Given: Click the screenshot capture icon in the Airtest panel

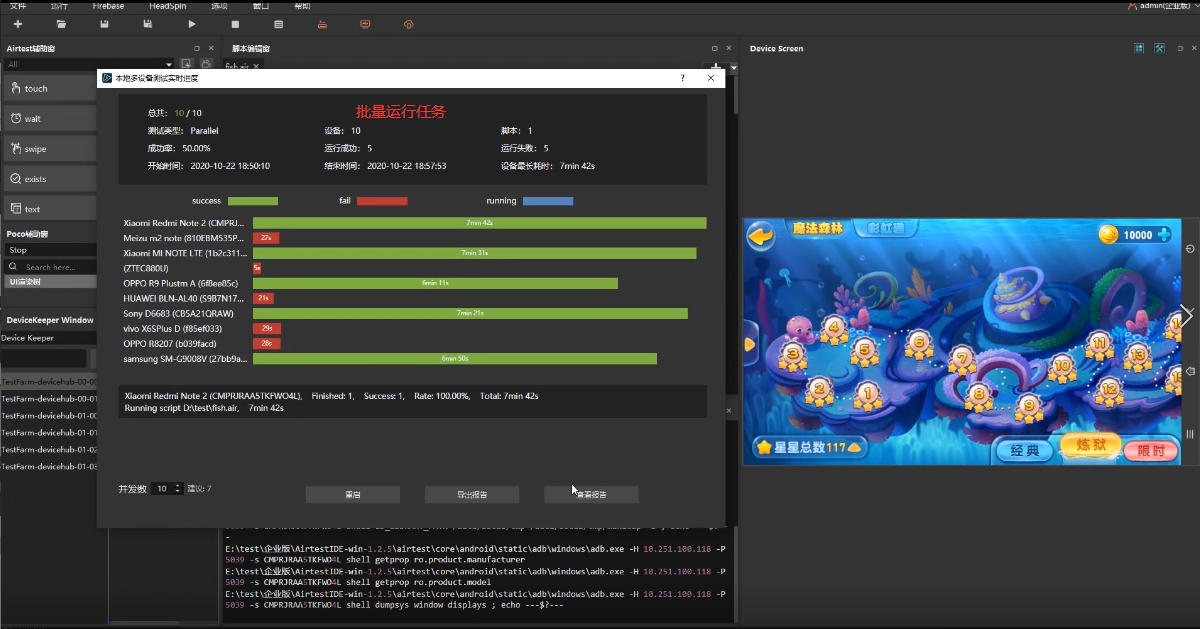Looking at the screenshot, I should point(186,64).
